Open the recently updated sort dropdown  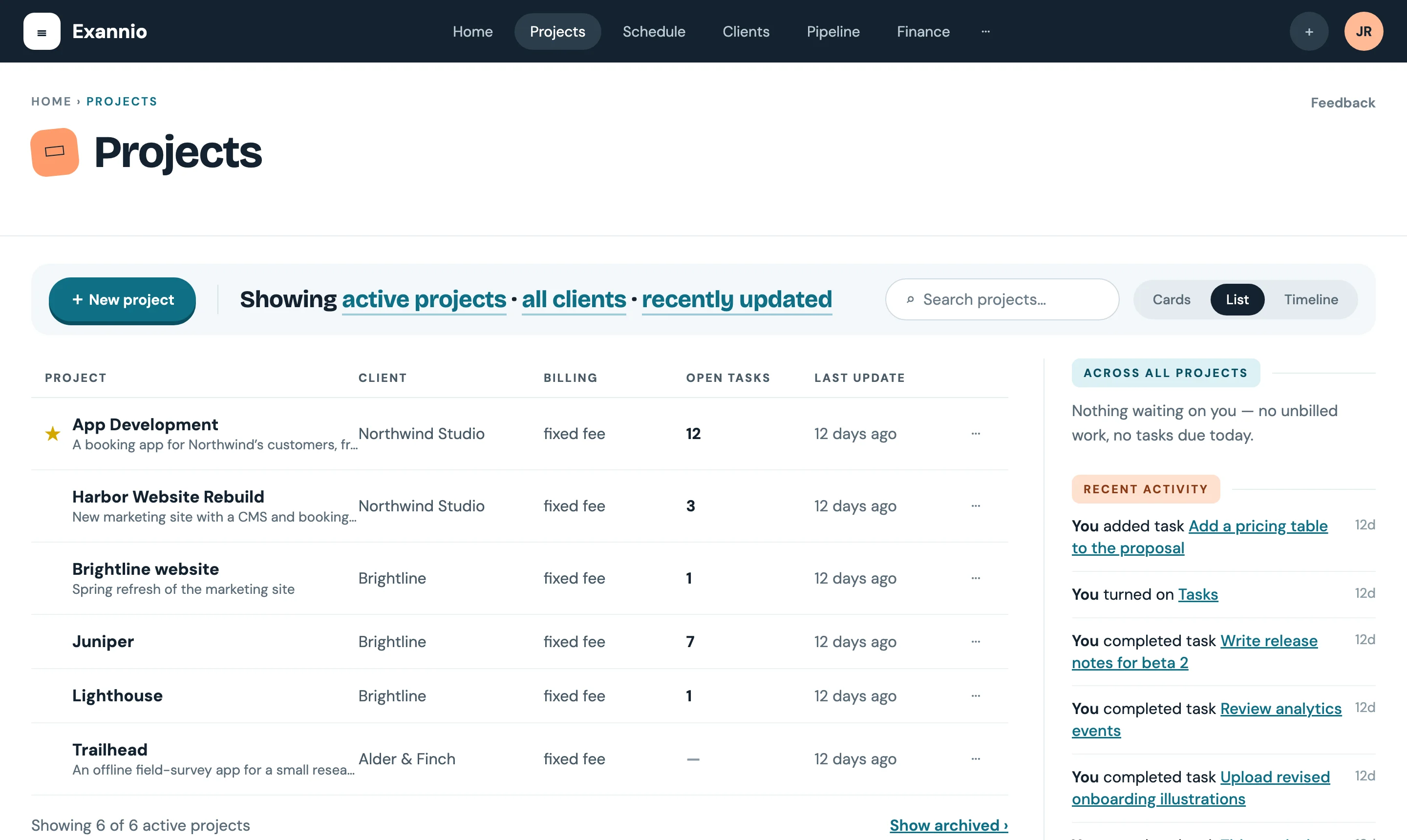(737, 299)
